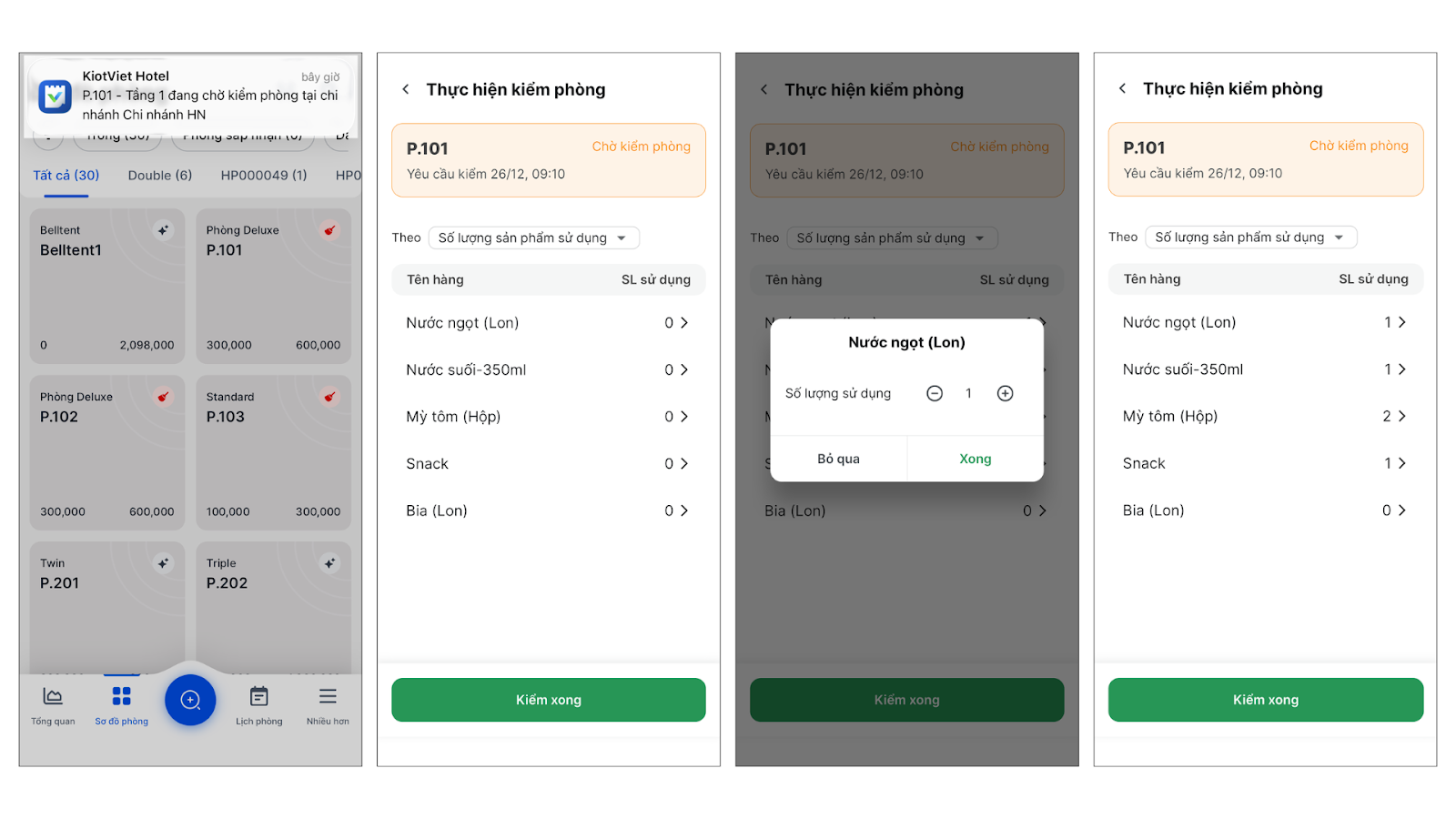
Task: Click red broom icon on P.102 card
Action: pyautogui.click(x=163, y=397)
